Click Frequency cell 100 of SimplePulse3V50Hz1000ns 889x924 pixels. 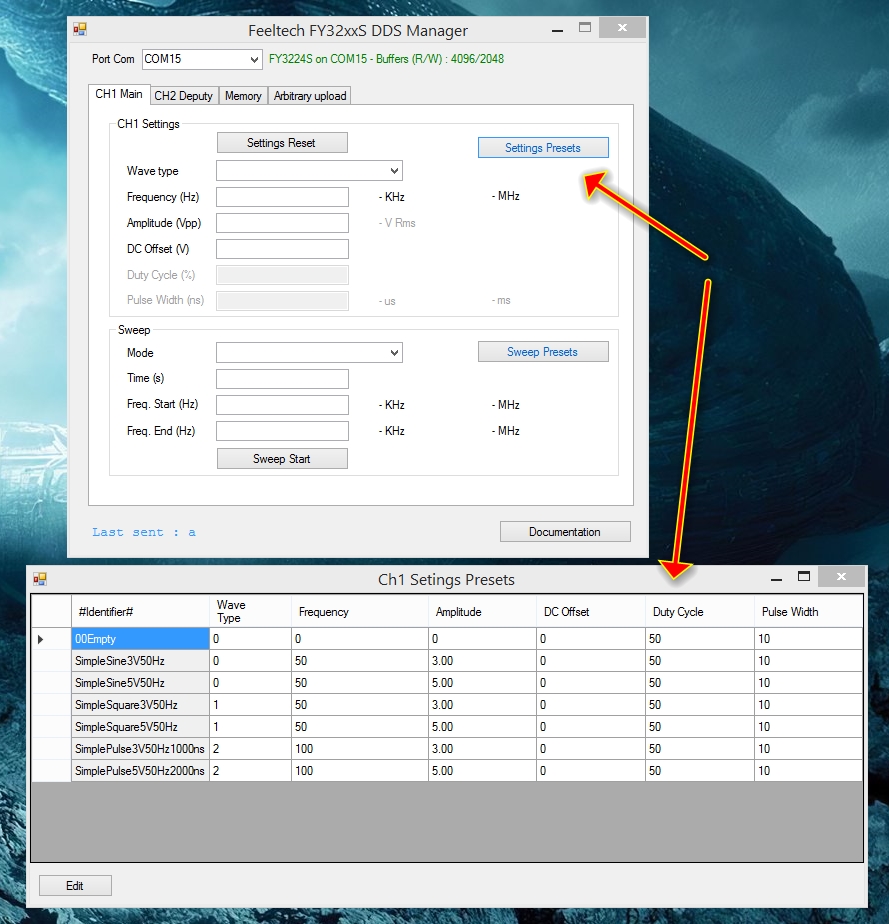[x=360, y=749]
